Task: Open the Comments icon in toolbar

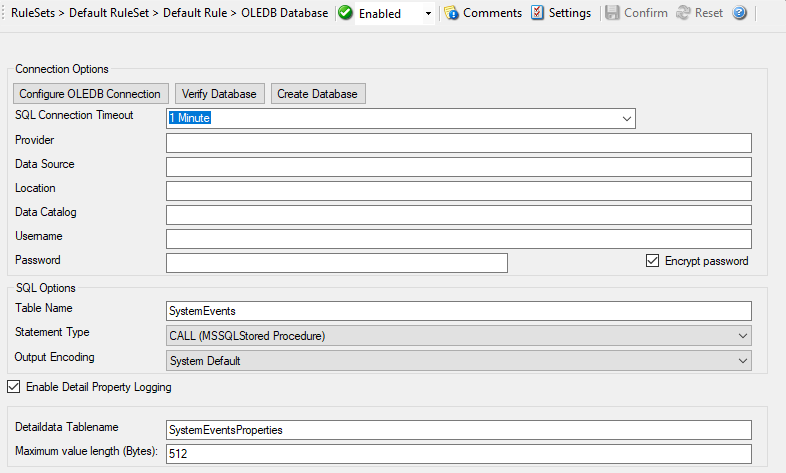Action: click(451, 13)
